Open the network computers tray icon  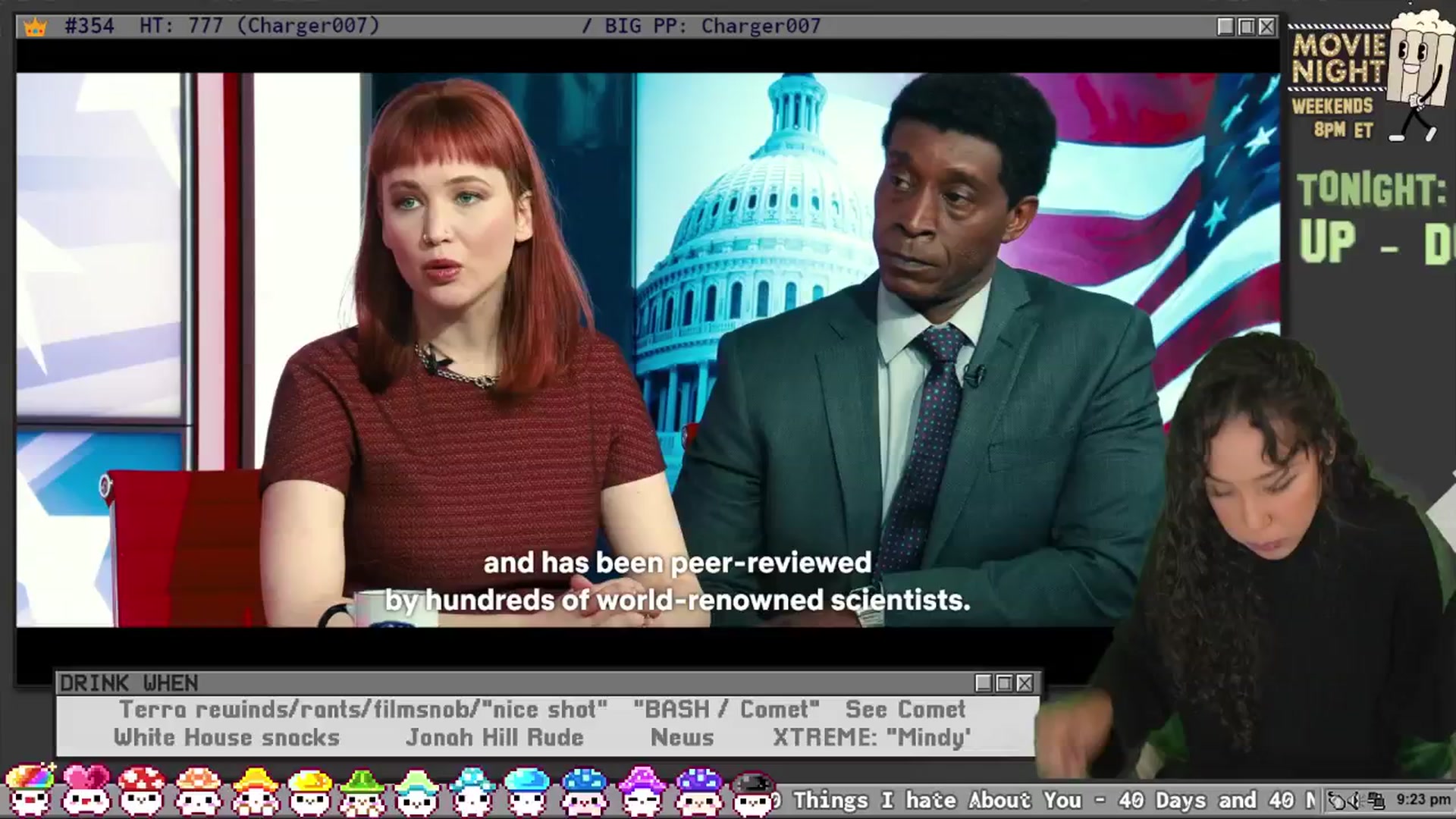click(1376, 800)
